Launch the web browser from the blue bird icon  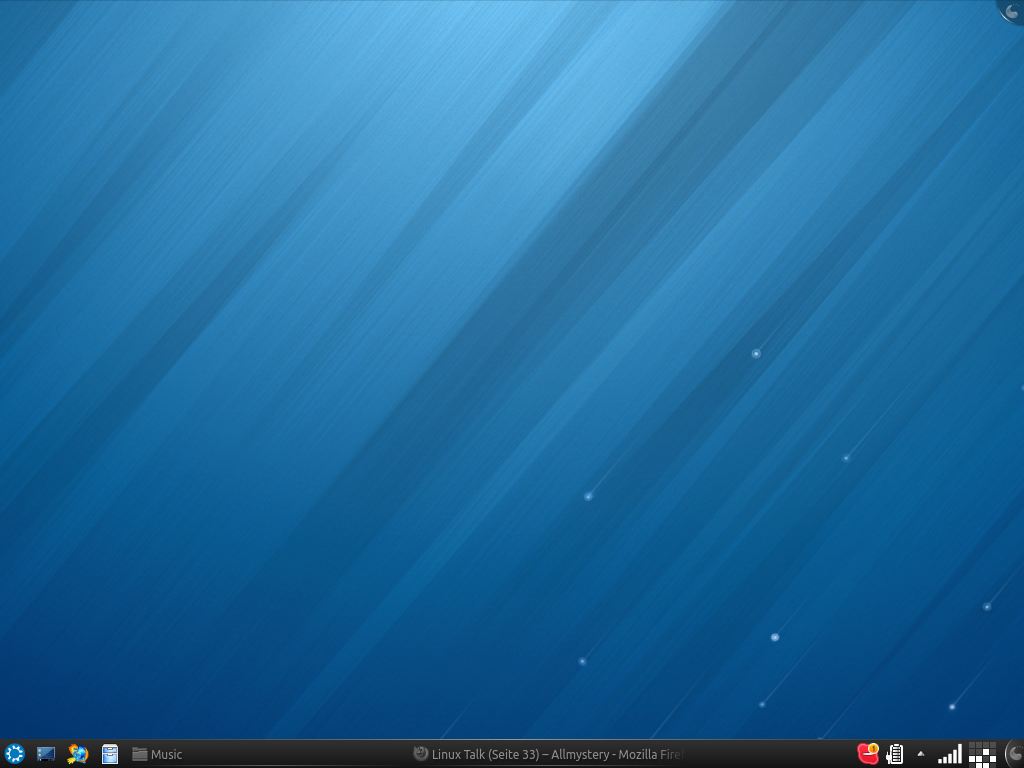click(x=78, y=754)
